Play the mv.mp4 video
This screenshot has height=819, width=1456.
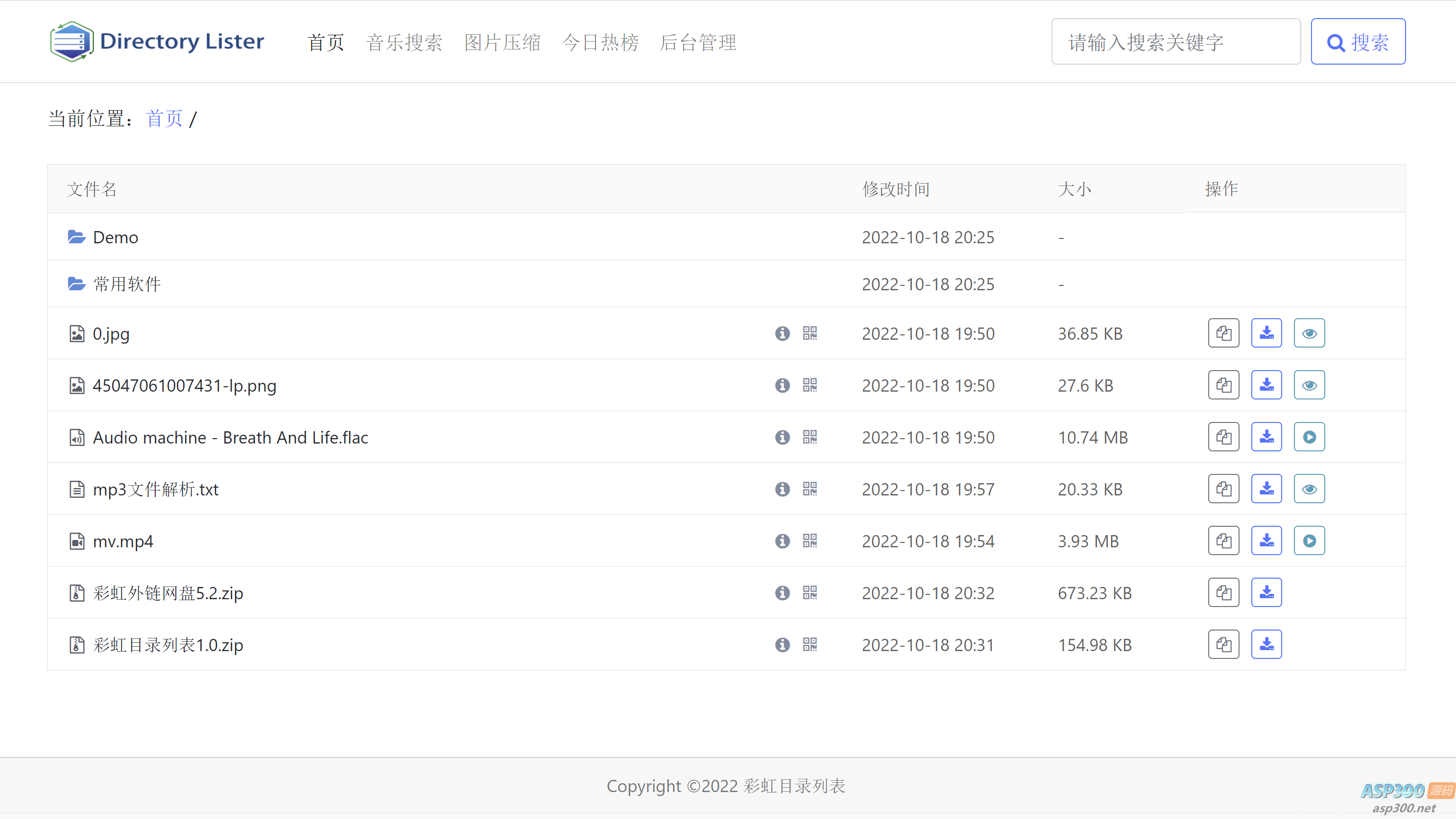(1309, 541)
